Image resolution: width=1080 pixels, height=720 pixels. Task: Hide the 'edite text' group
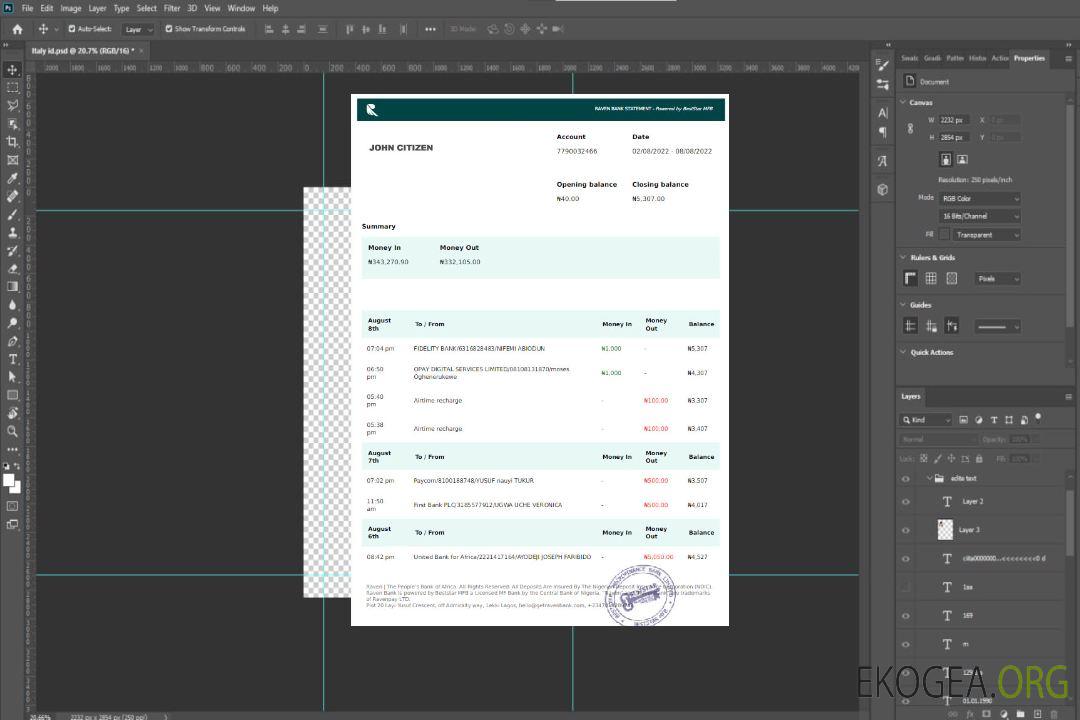click(906, 479)
